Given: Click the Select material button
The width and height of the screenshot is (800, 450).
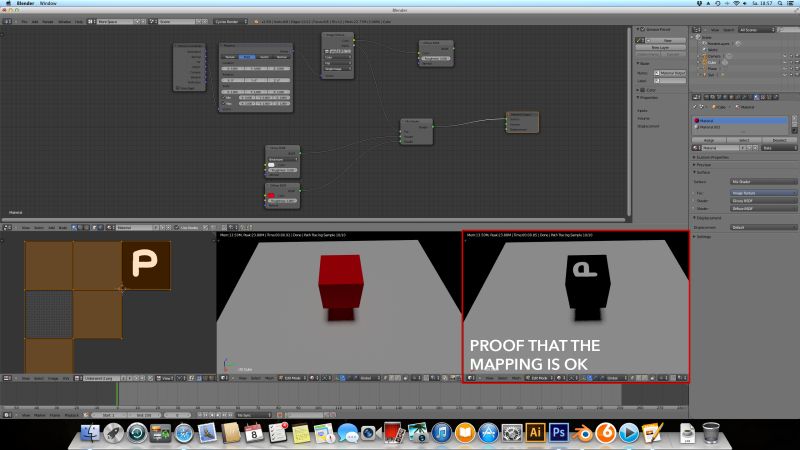Looking at the screenshot, I should tap(744, 140).
